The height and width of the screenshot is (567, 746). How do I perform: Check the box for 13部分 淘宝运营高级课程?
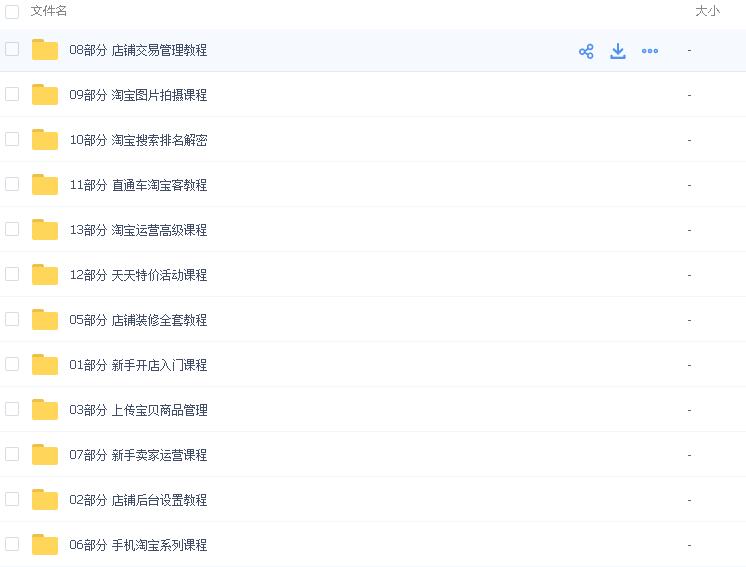click(12, 229)
